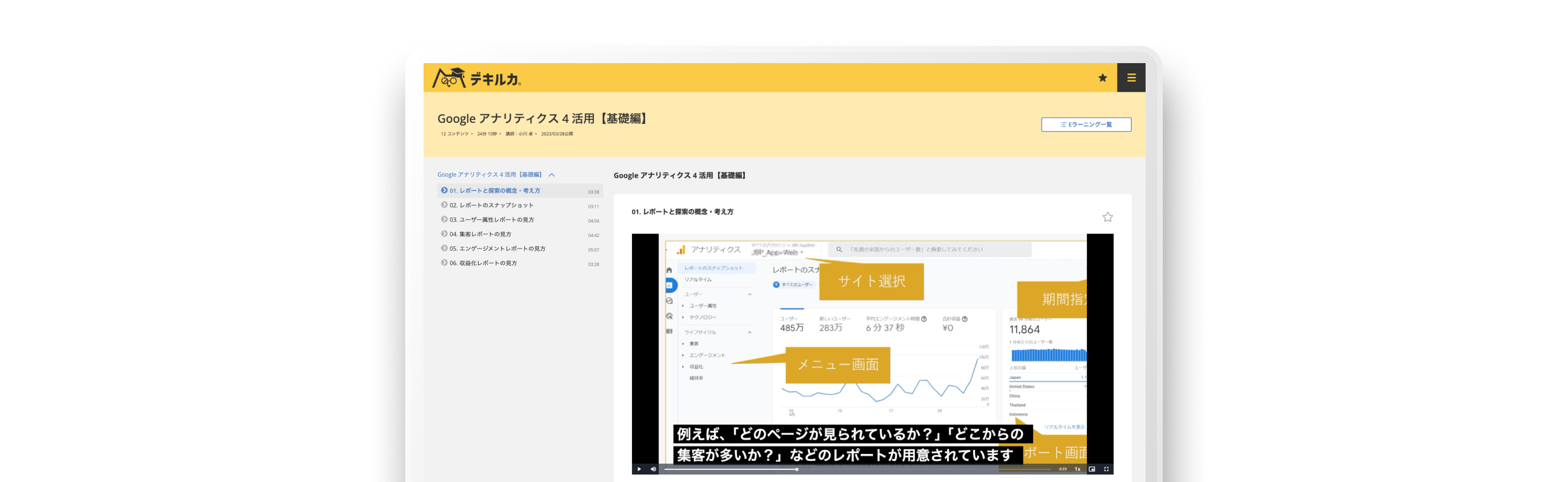Click the 12 コンテンツ text
1568x482 pixels.
click(x=454, y=134)
